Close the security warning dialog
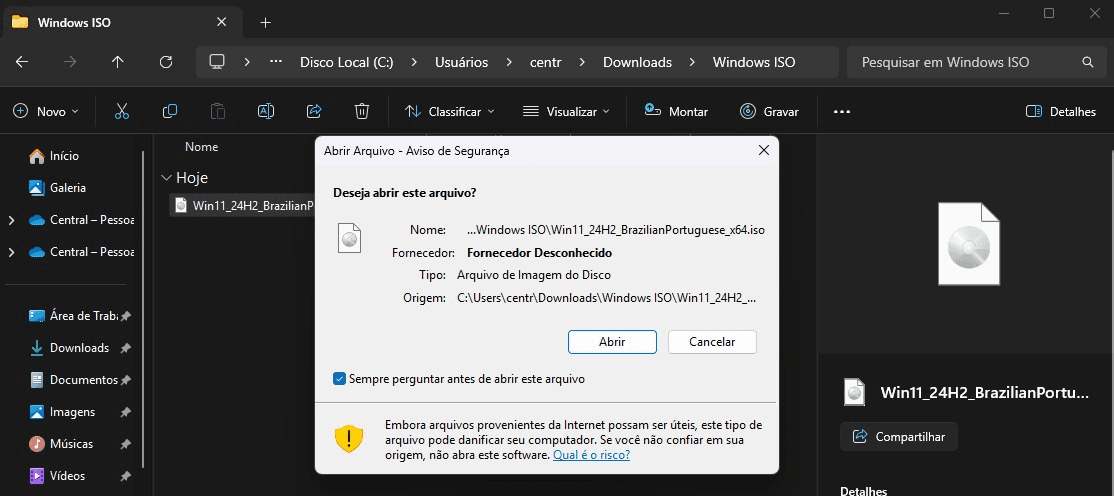 pos(764,151)
